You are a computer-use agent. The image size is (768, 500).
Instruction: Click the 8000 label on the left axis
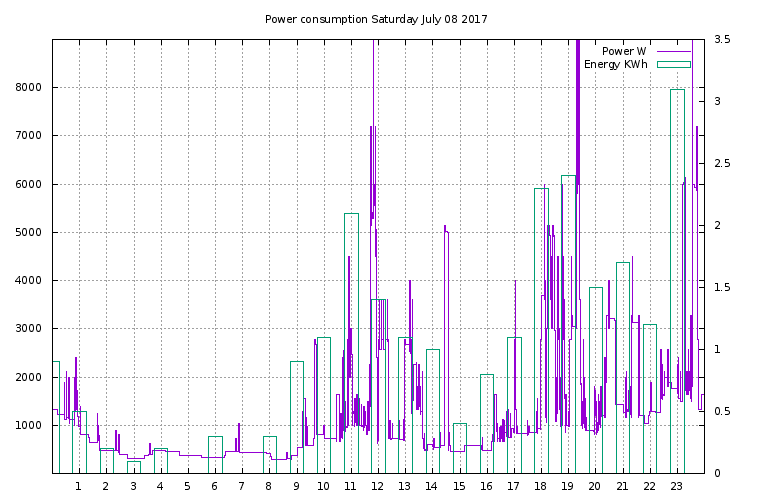pyautogui.click(x=28, y=88)
